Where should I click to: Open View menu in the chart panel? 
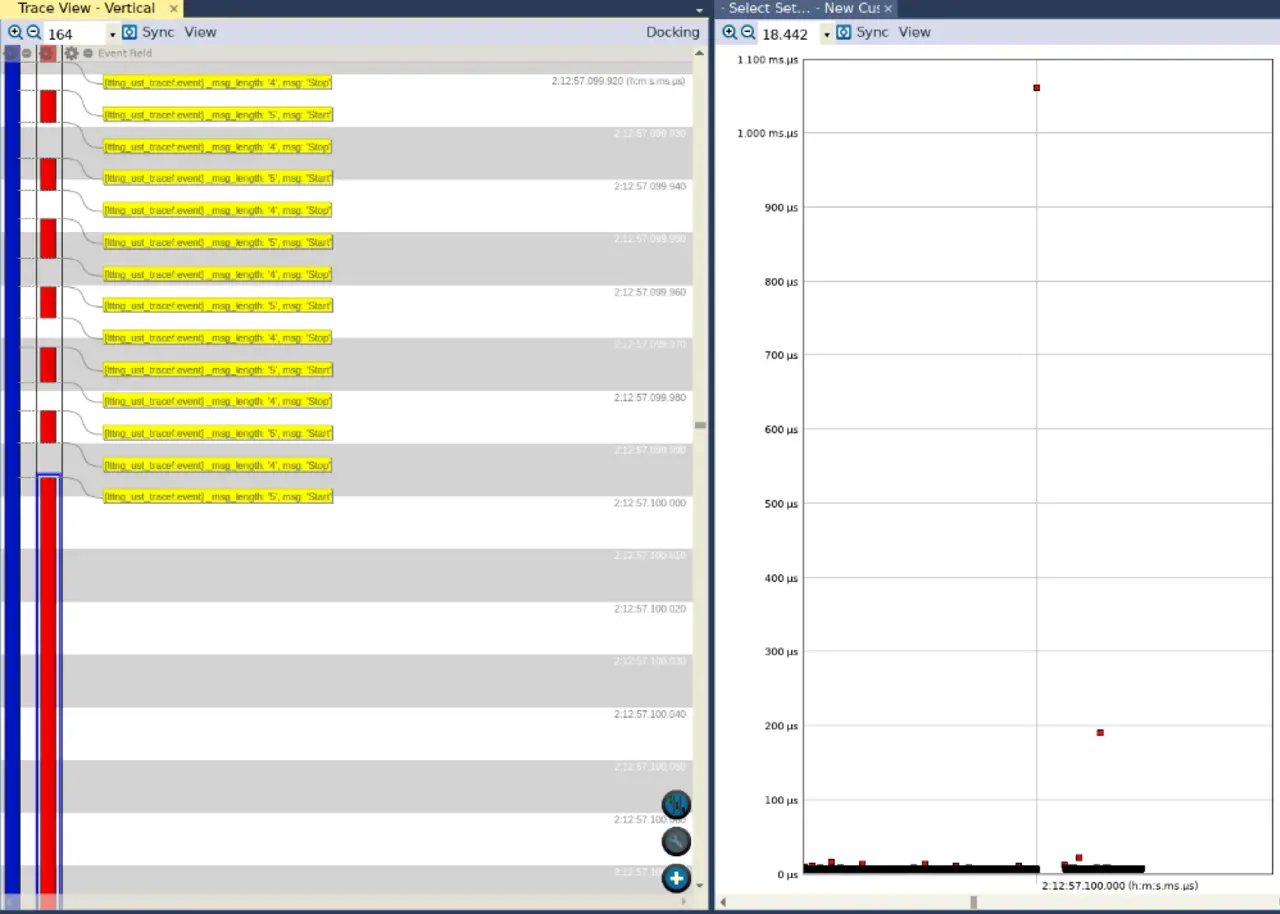(914, 32)
